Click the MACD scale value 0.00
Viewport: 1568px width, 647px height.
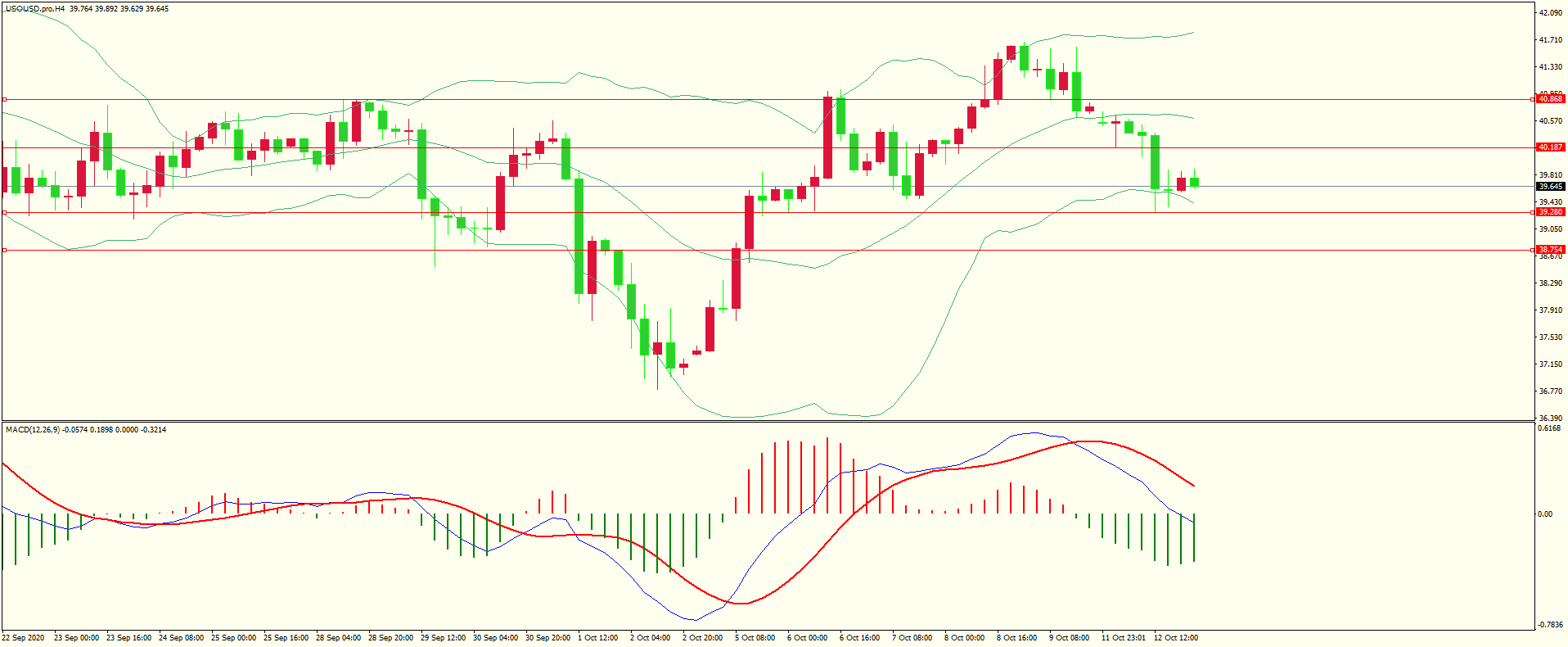click(x=1545, y=514)
